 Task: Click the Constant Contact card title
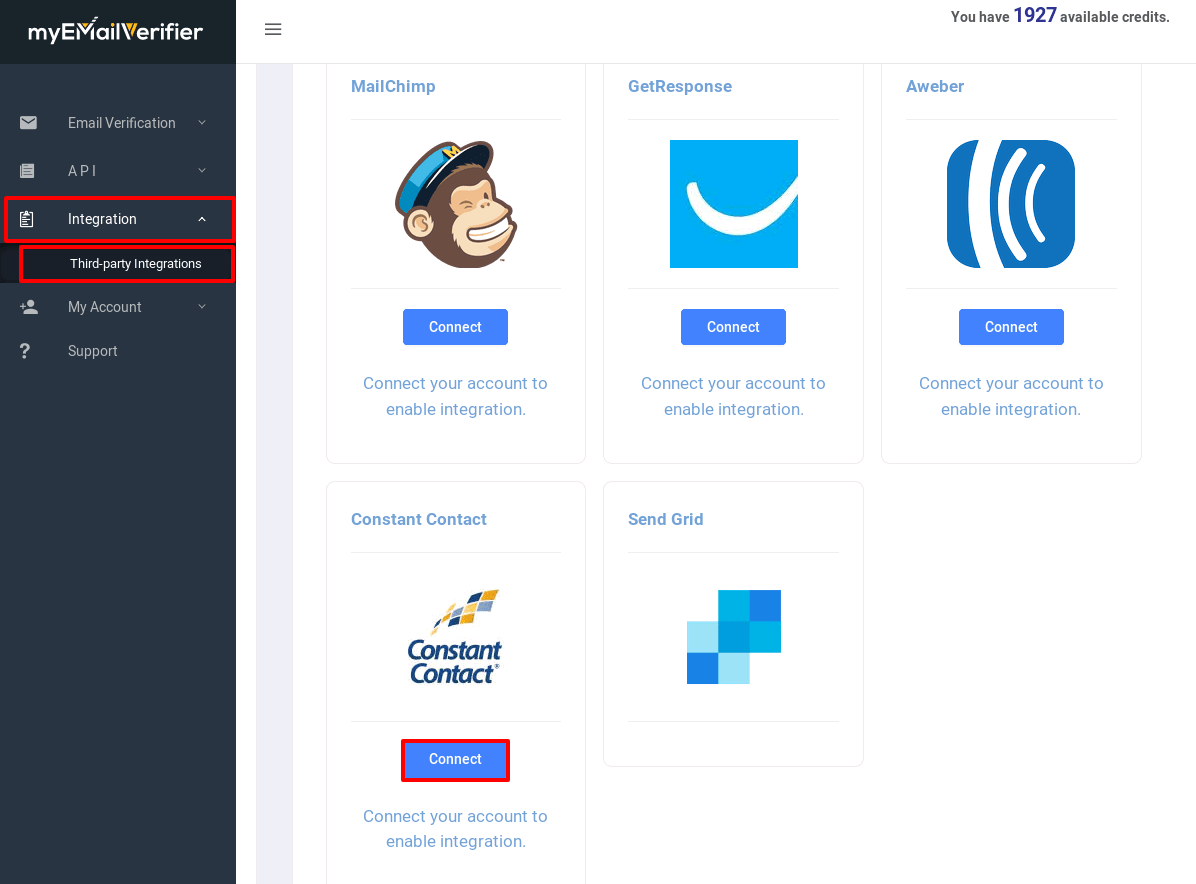pyautogui.click(x=419, y=519)
